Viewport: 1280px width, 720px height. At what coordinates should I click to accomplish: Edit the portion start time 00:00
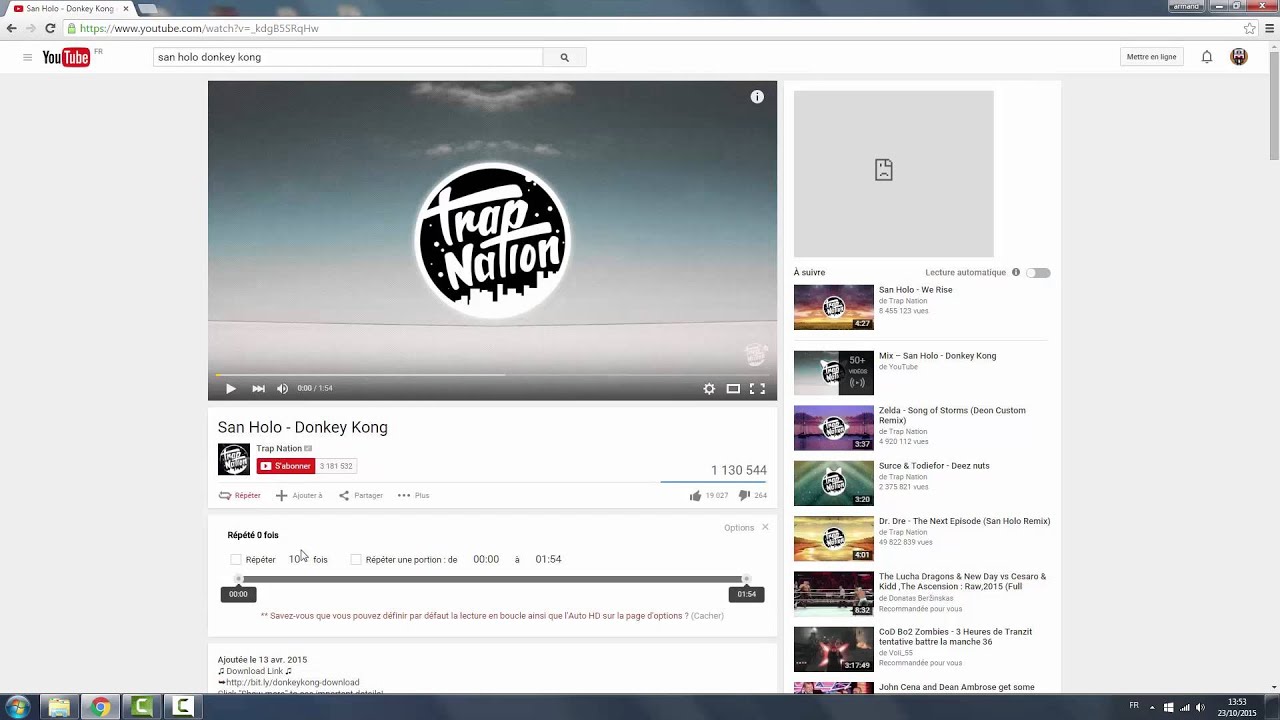point(486,559)
